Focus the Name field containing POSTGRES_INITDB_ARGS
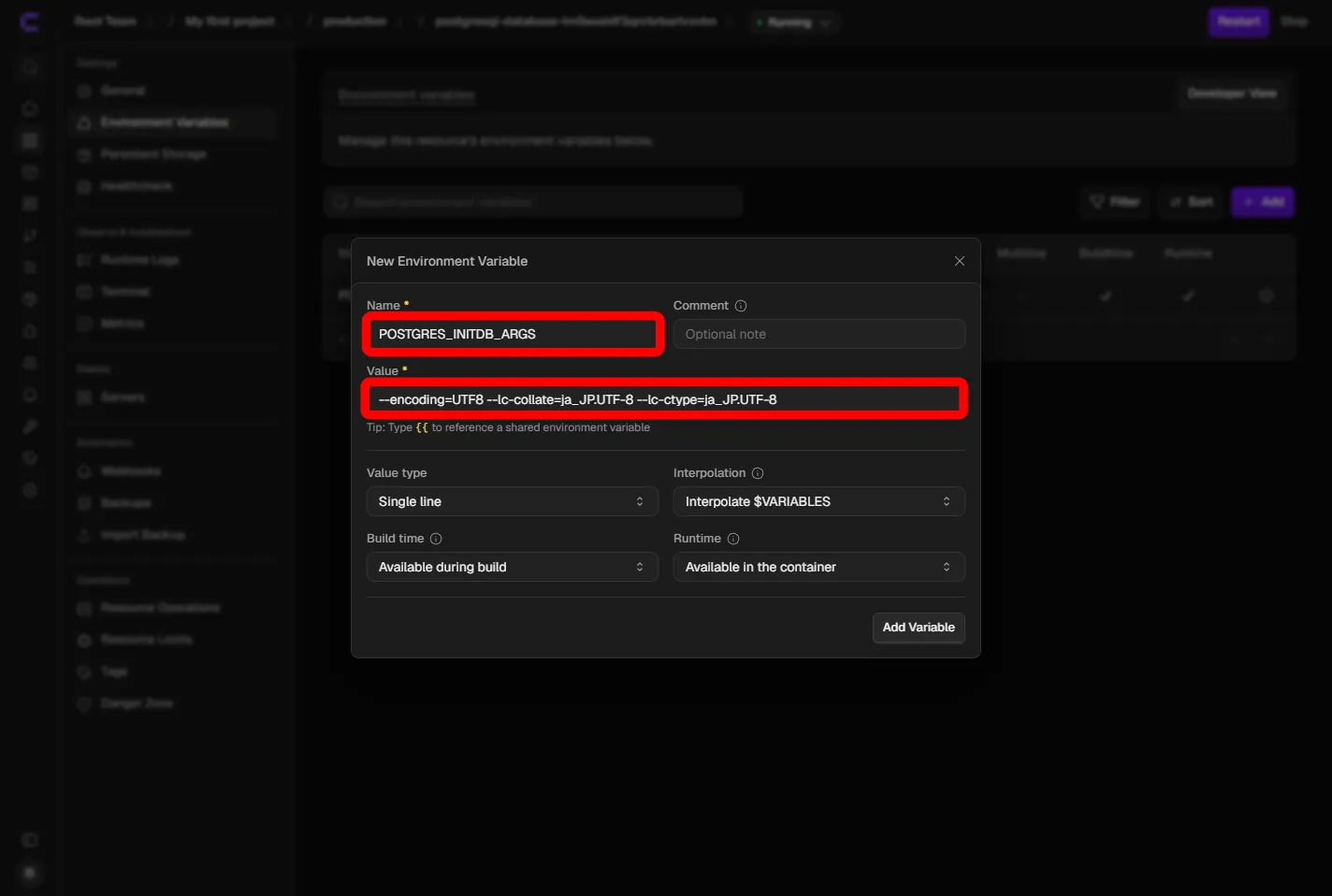The image size is (1332, 896). tap(513, 334)
